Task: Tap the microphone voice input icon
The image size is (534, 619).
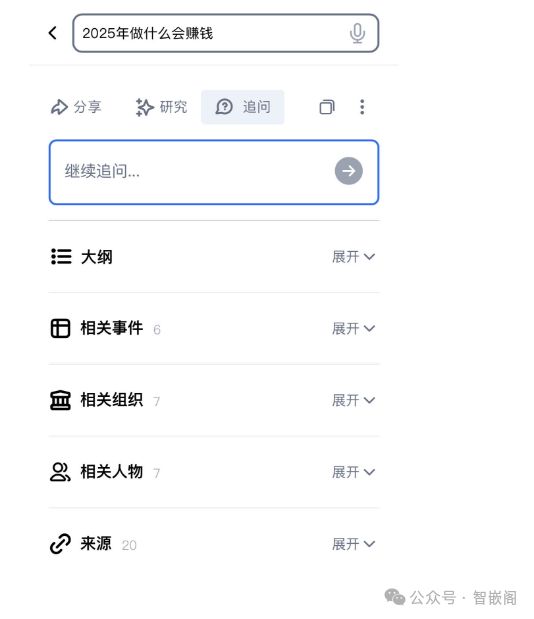Action: (x=357, y=33)
